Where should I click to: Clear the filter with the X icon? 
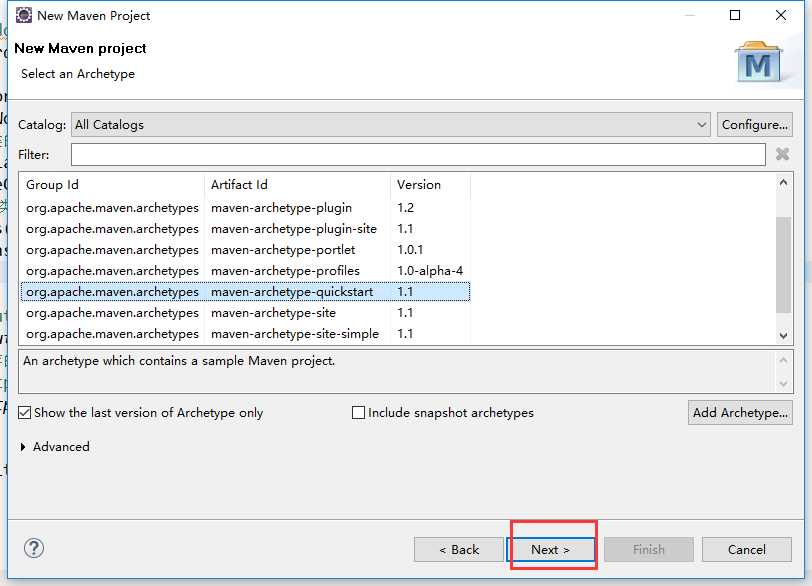[782, 154]
